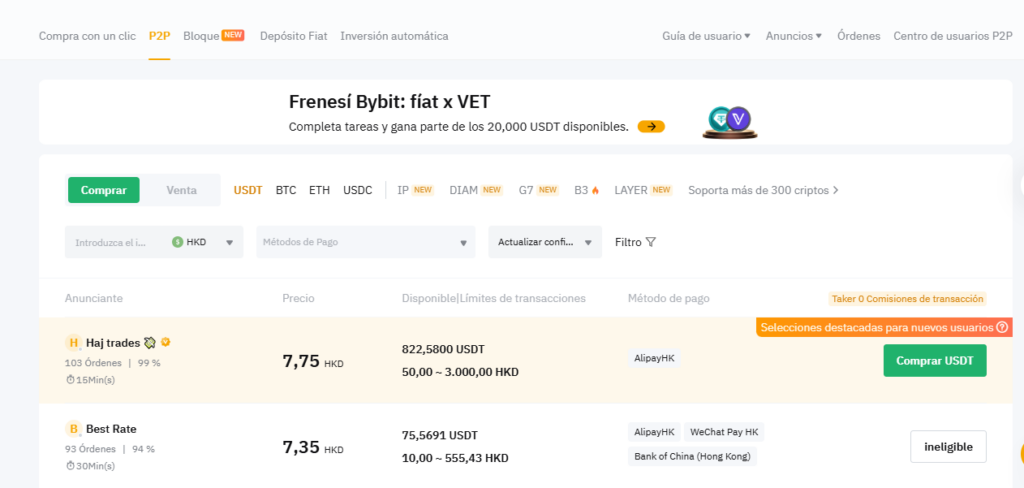The height and width of the screenshot is (488, 1024).
Task: Click the Disponible|Límites de transacciones column header
Action: [x=494, y=299]
